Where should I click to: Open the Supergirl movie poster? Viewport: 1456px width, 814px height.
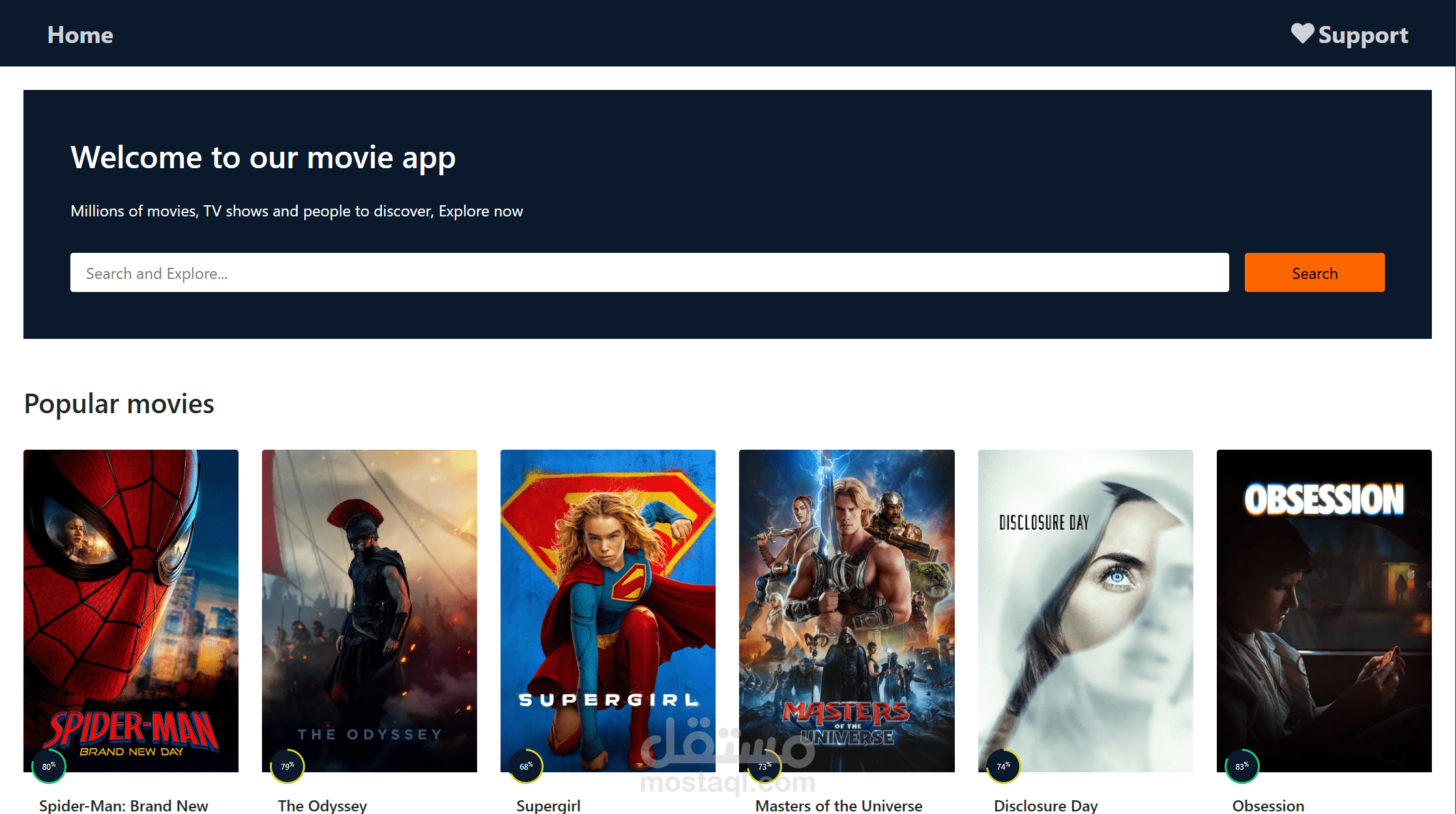608,611
